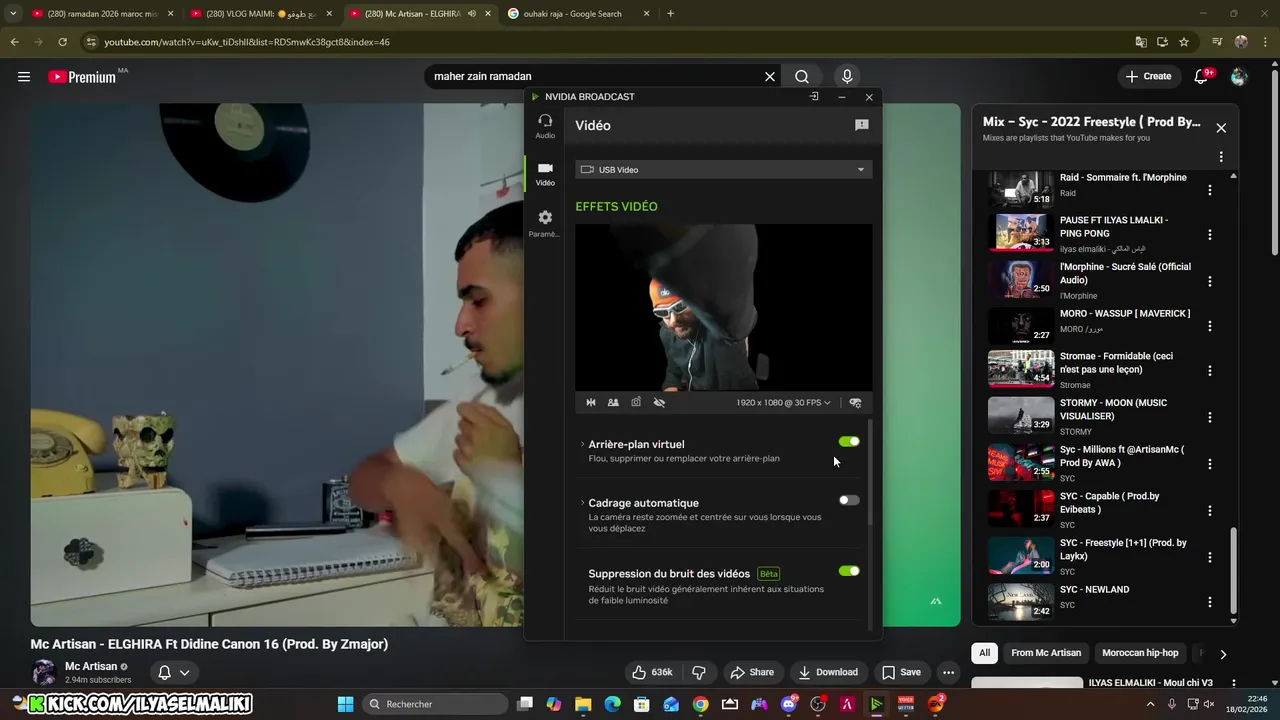The height and width of the screenshot is (720, 1280).
Task: Click the taskbar Rechercher search box
Action: click(x=435, y=704)
